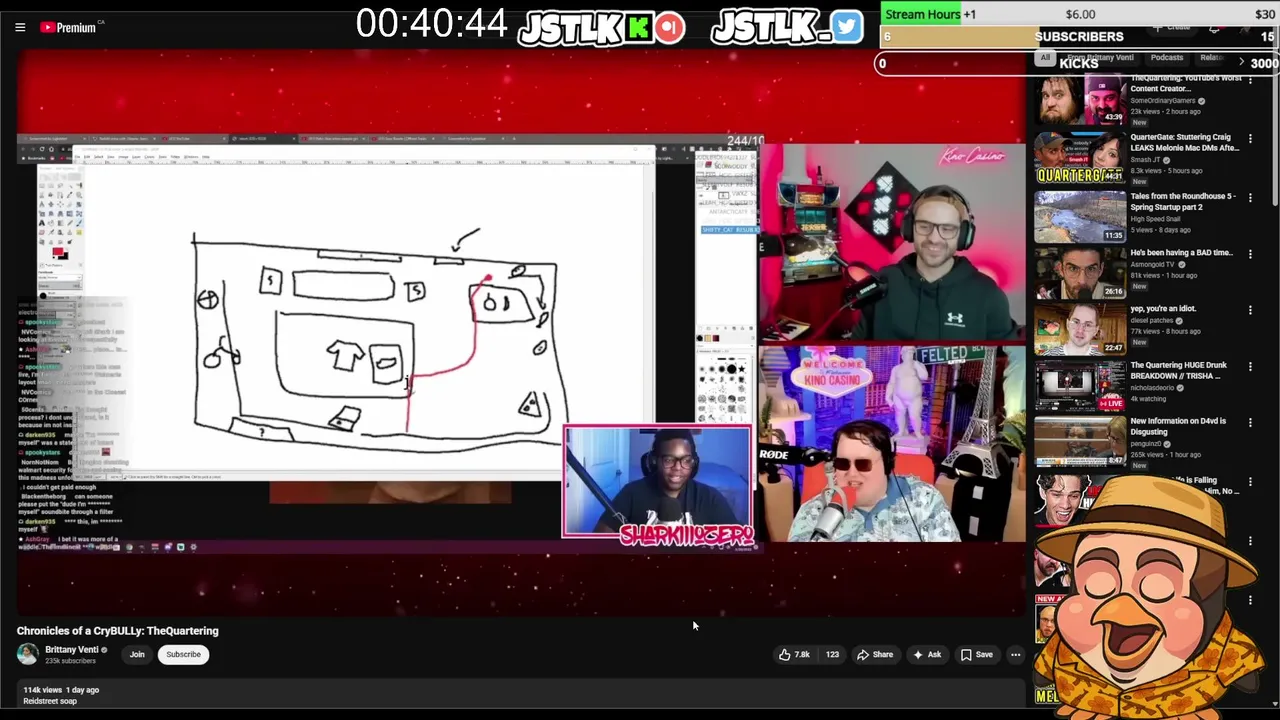Open title 'QuarterGate: Stuttering Craig LEAKS'
This screenshot has height=720, width=1280.
[1184, 143]
